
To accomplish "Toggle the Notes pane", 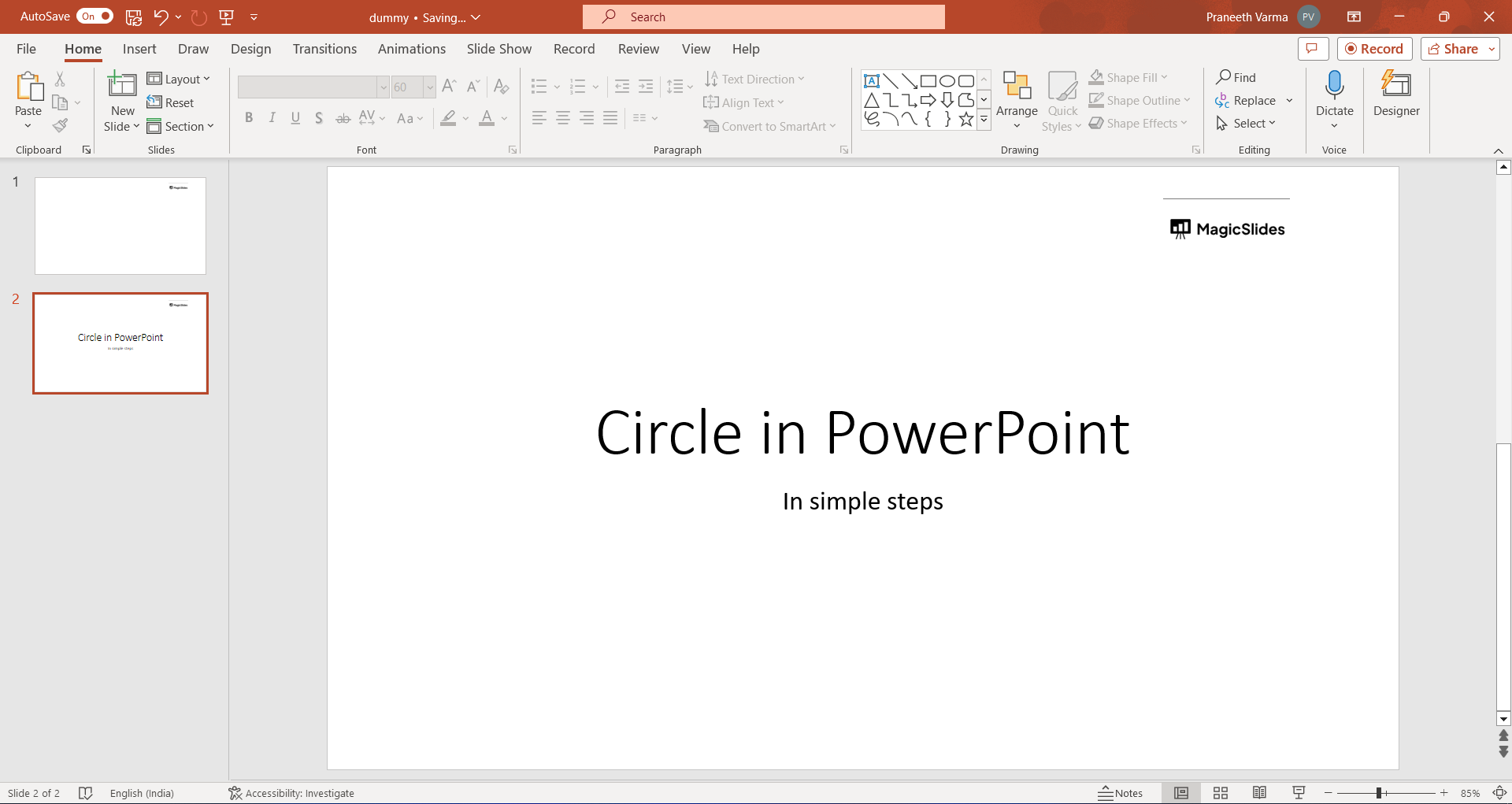I will click(x=1121, y=793).
